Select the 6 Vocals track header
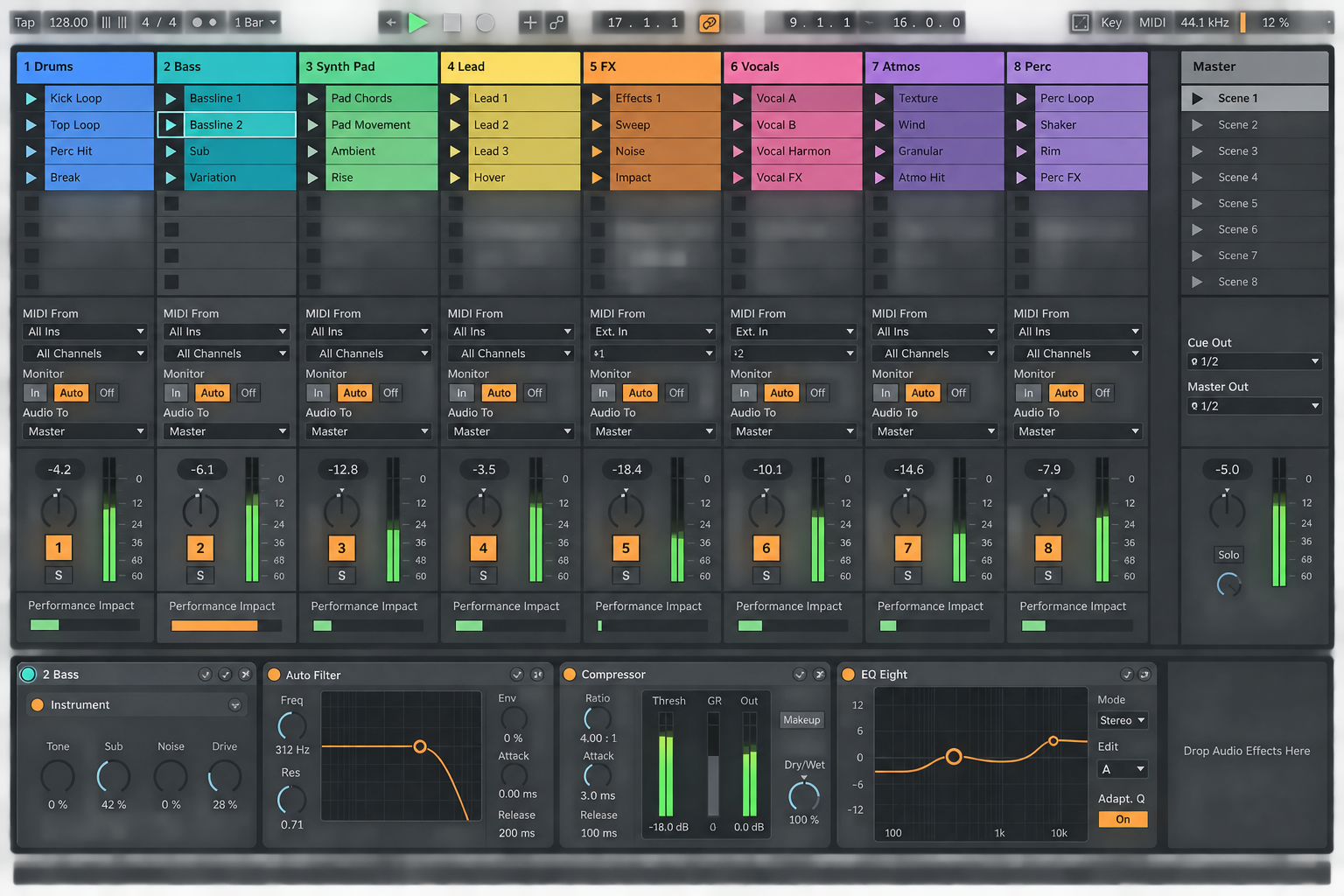This screenshot has width=1344, height=896. (x=793, y=67)
